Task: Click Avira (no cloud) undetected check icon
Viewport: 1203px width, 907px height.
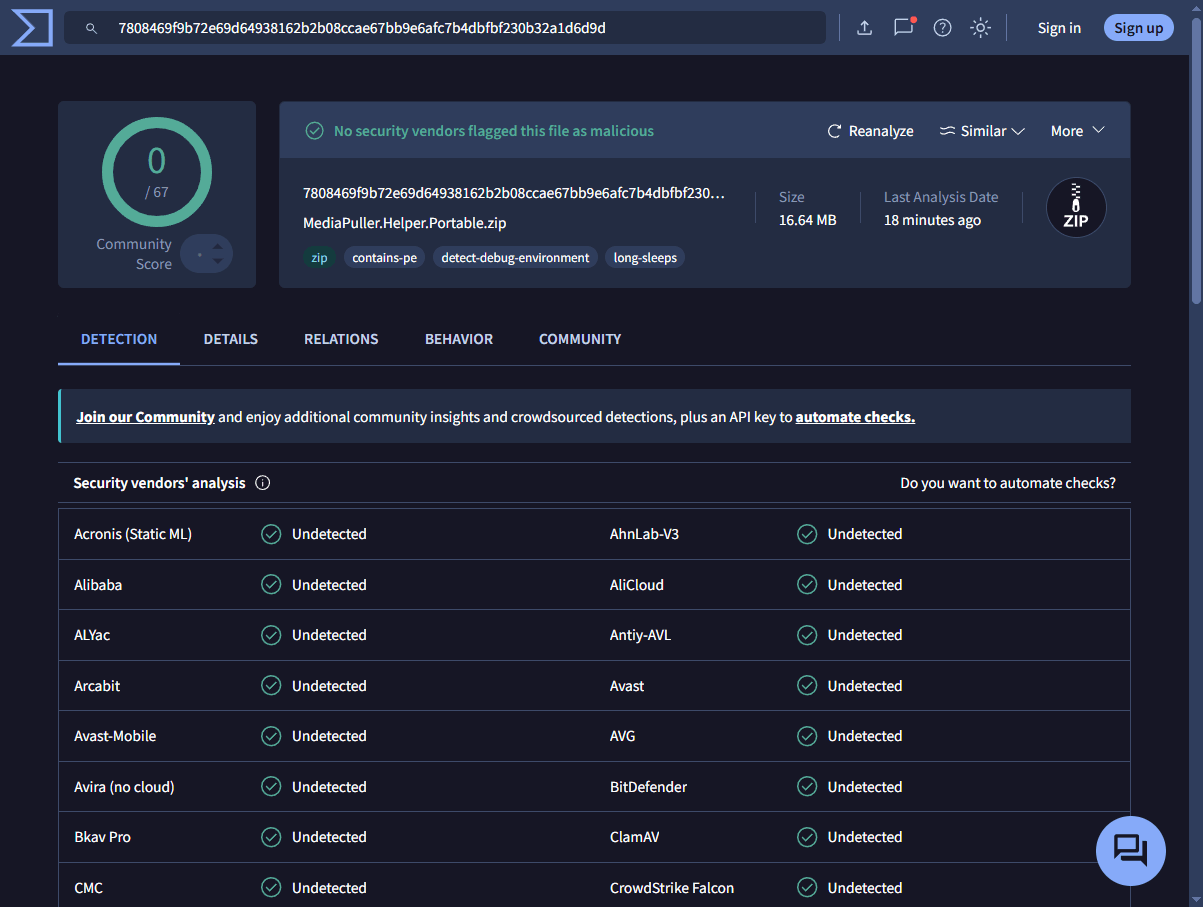Action: [271, 787]
